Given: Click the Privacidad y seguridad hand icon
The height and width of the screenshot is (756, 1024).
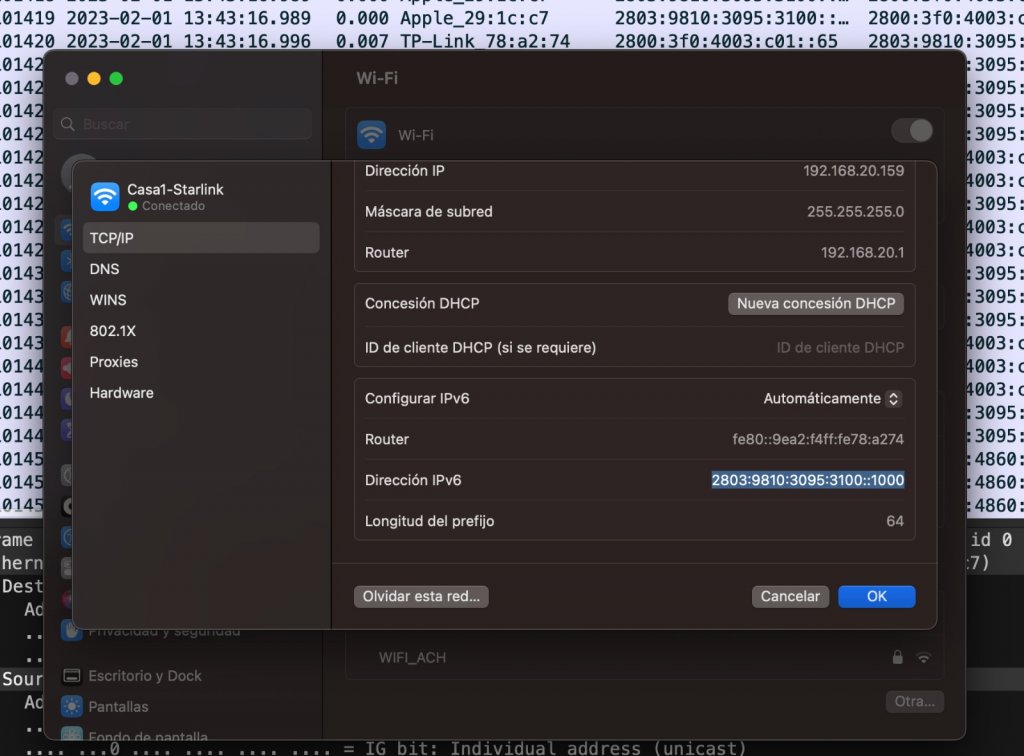Looking at the screenshot, I should coord(71,629).
